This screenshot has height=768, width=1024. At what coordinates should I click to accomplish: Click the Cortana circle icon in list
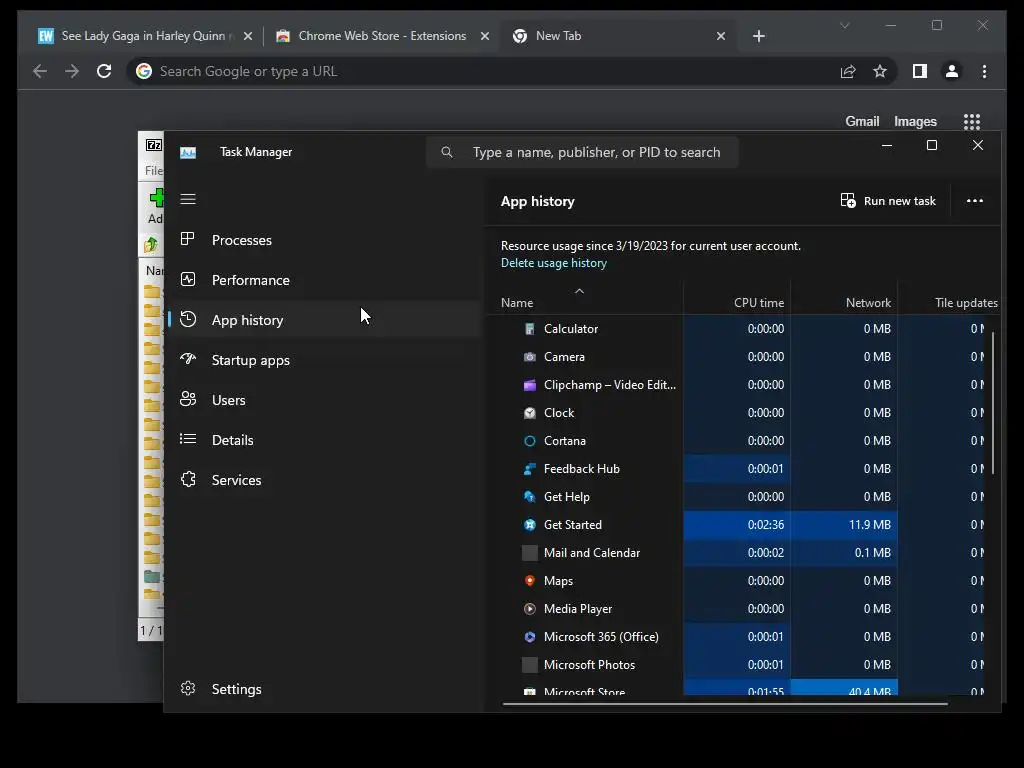click(530, 441)
